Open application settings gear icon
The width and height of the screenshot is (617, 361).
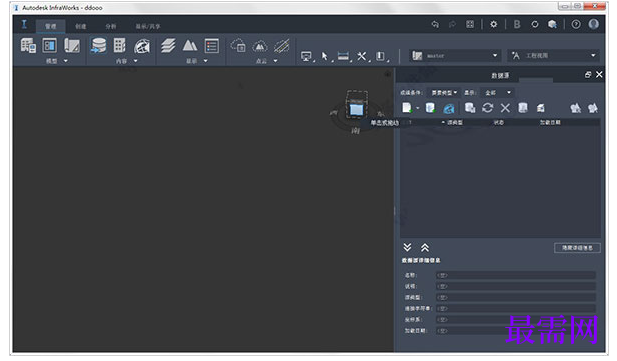(x=493, y=24)
